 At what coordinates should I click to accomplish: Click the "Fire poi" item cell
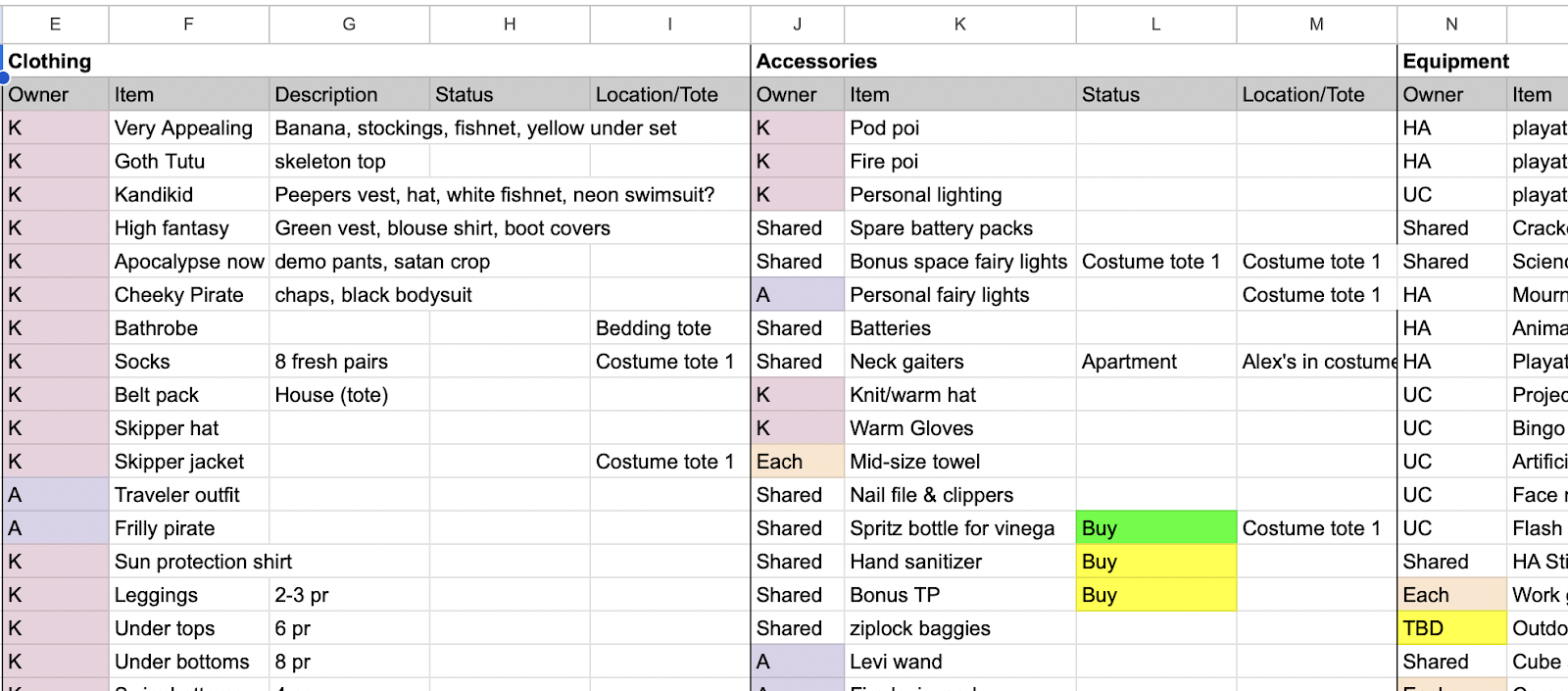tap(958, 162)
